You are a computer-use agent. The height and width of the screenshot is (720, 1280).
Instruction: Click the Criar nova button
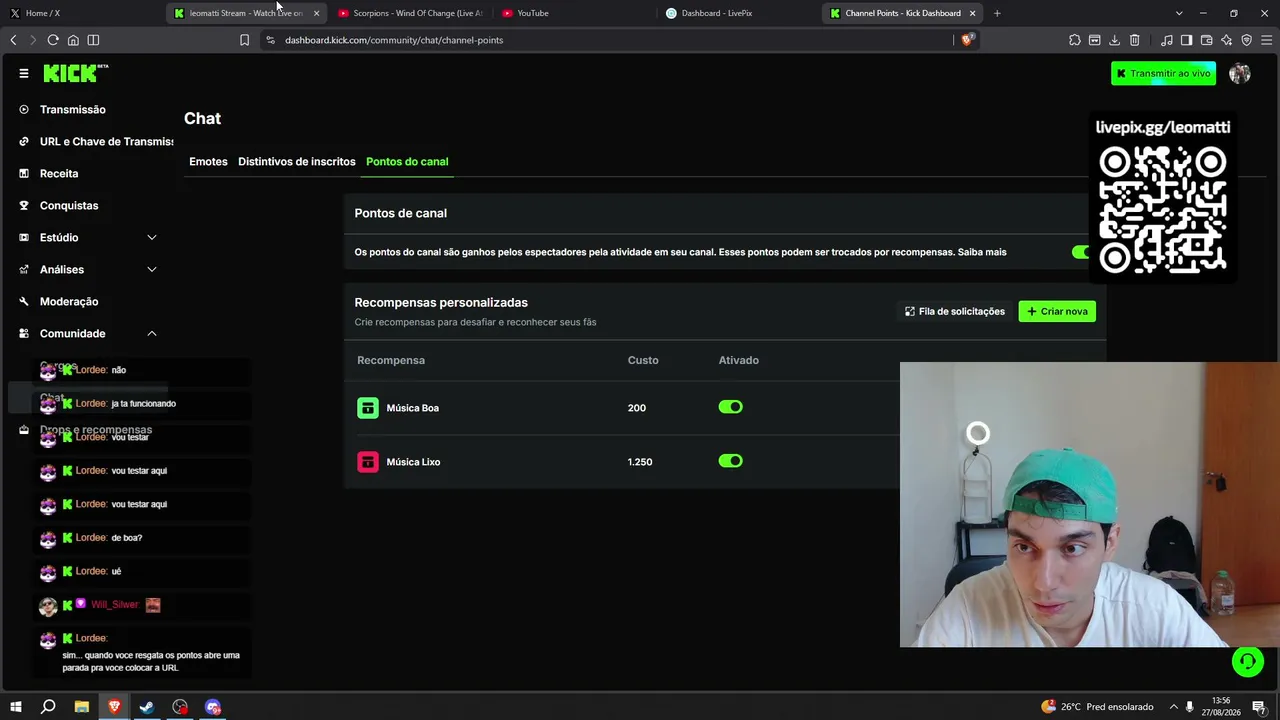1057,312
